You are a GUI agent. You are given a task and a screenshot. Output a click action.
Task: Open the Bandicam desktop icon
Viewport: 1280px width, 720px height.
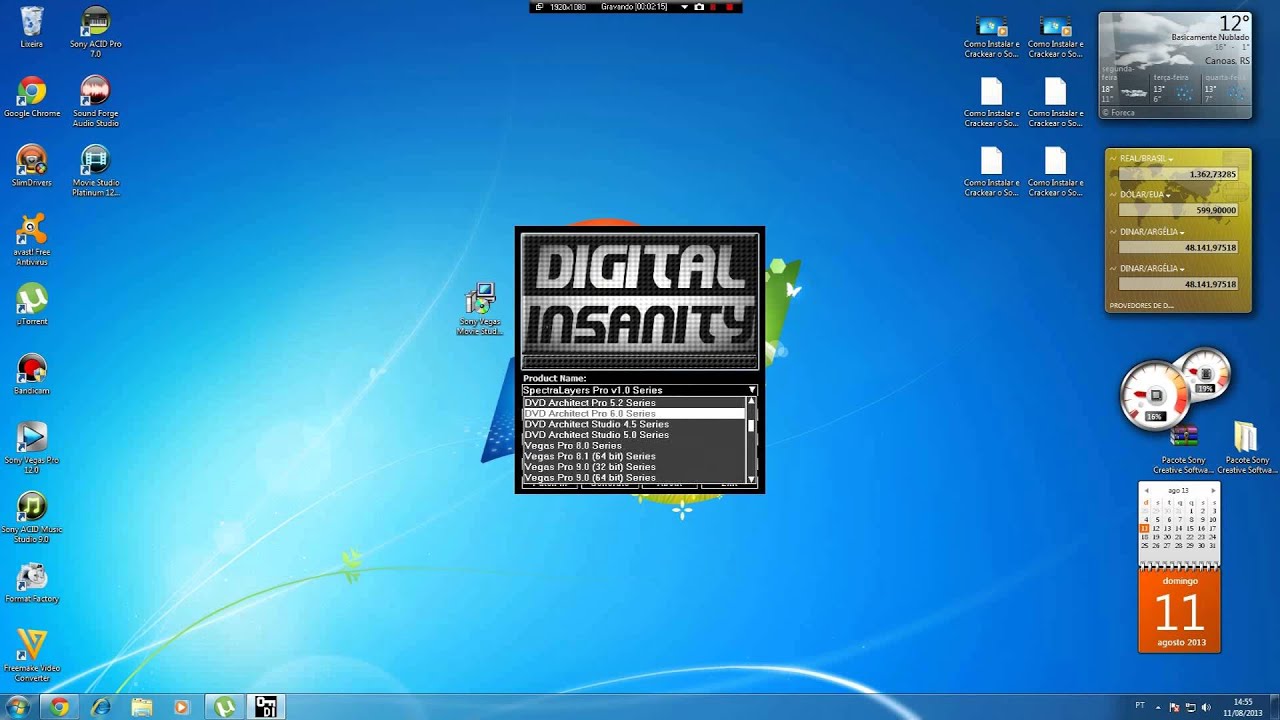pyautogui.click(x=32, y=374)
